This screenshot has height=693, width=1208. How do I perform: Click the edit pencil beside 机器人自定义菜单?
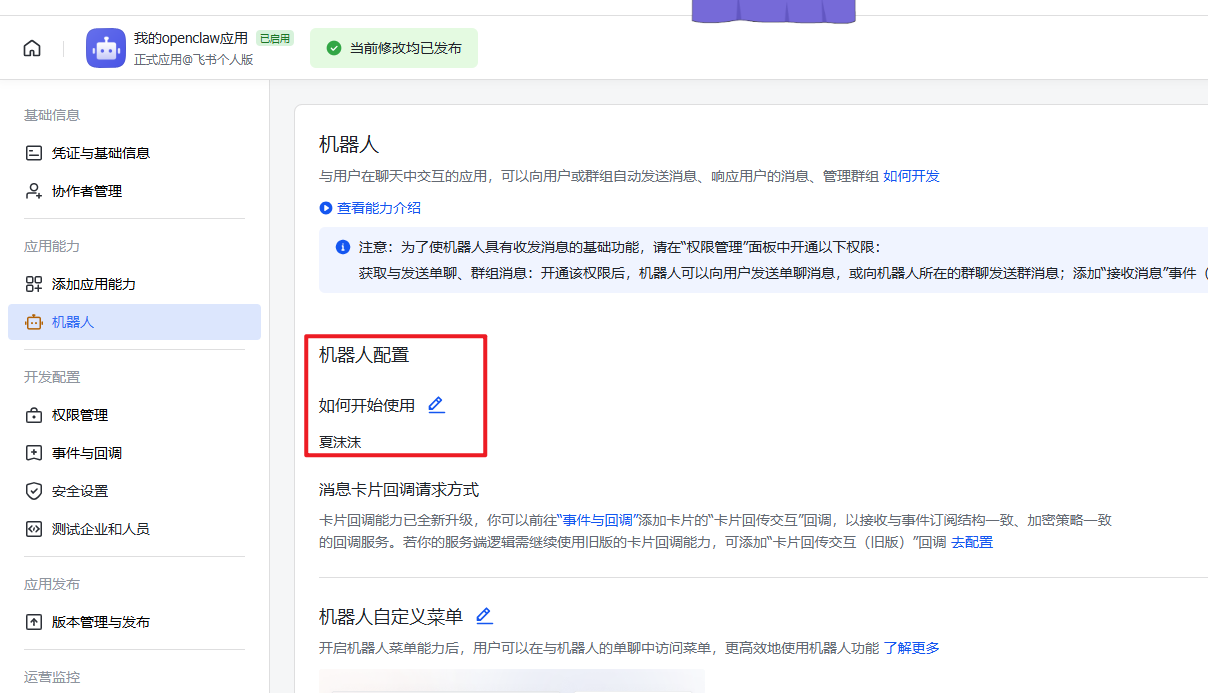[484, 616]
